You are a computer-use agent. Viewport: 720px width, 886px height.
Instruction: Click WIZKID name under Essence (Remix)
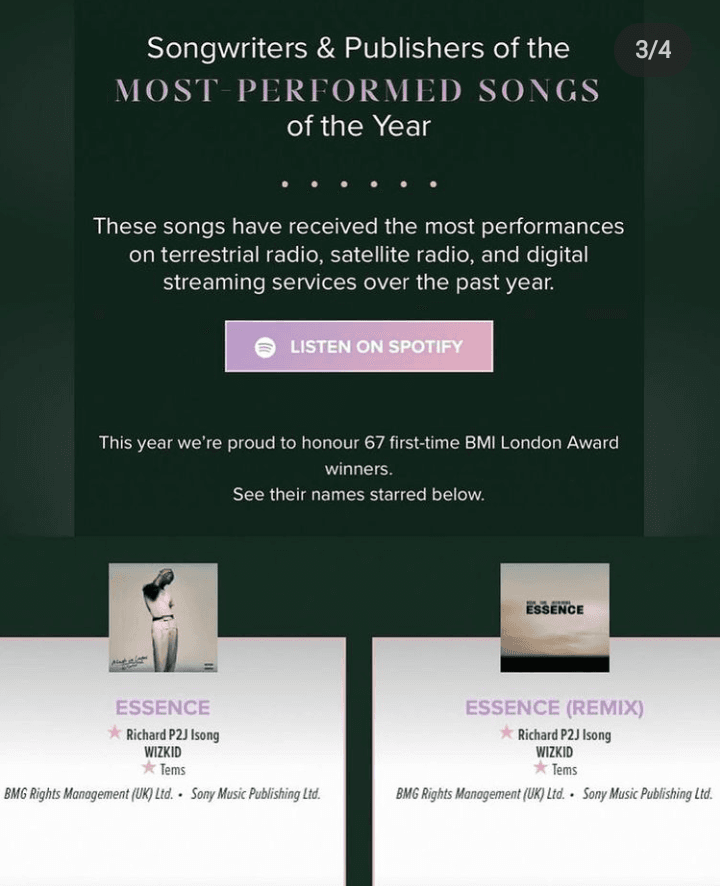tap(554, 752)
